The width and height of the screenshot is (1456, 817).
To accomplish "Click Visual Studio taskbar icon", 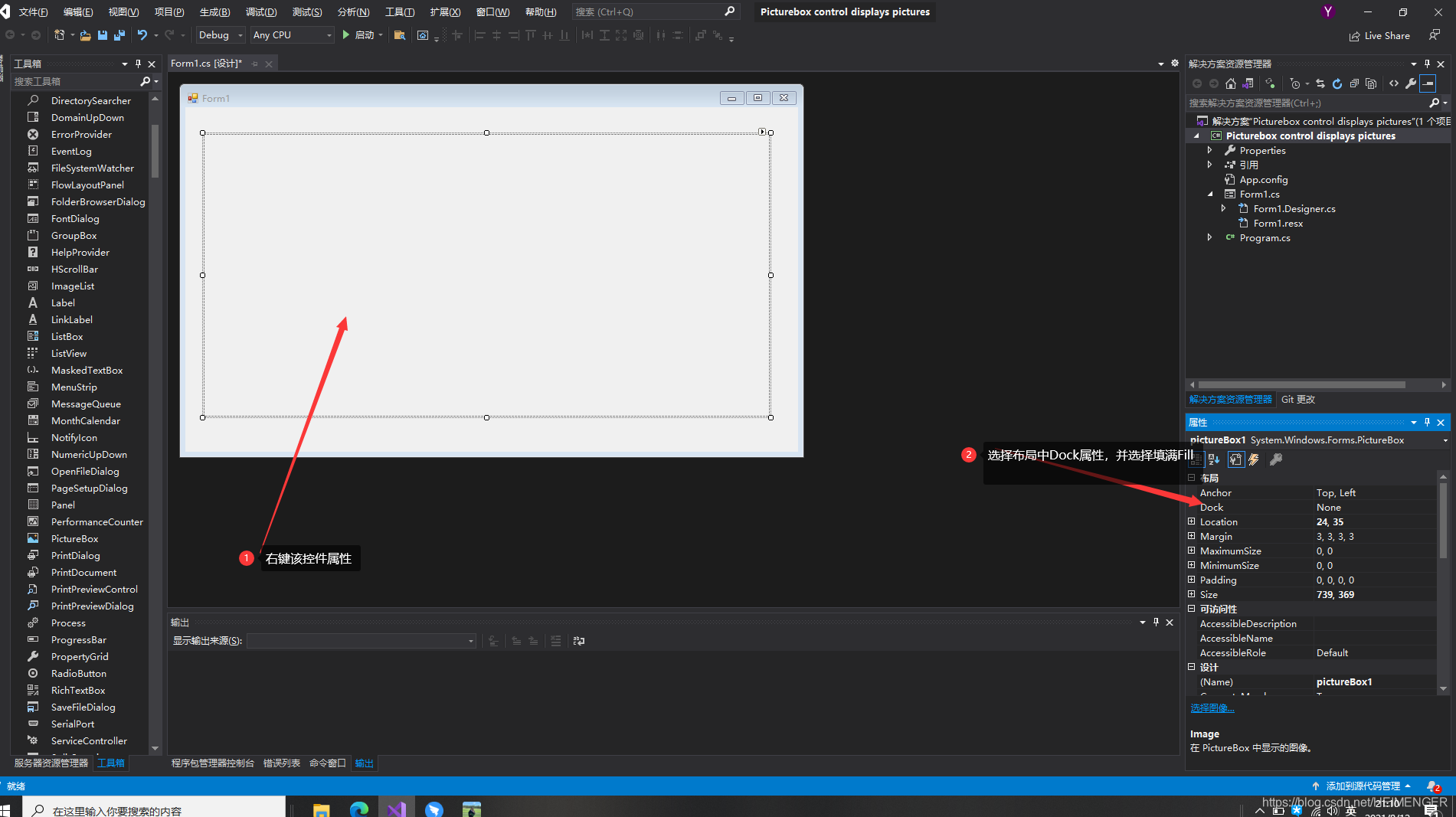I will tap(396, 809).
